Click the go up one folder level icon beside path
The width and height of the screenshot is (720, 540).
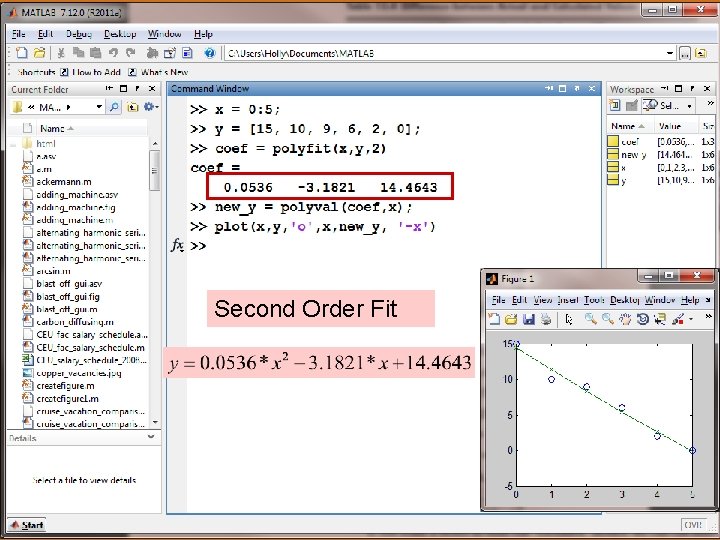click(701, 54)
